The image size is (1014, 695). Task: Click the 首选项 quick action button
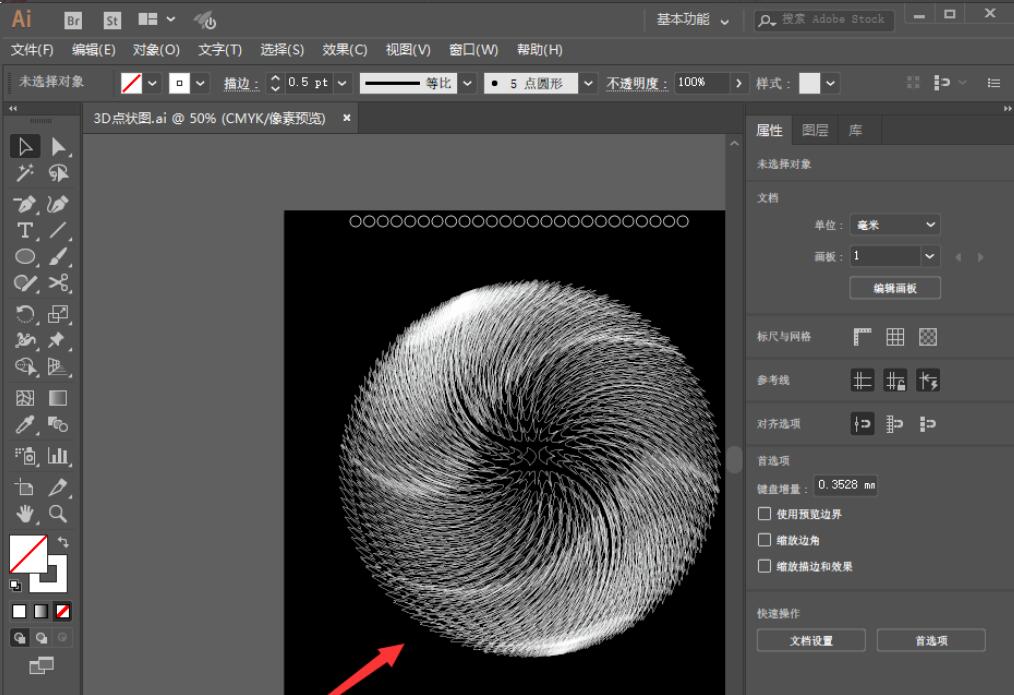[931, 640]
